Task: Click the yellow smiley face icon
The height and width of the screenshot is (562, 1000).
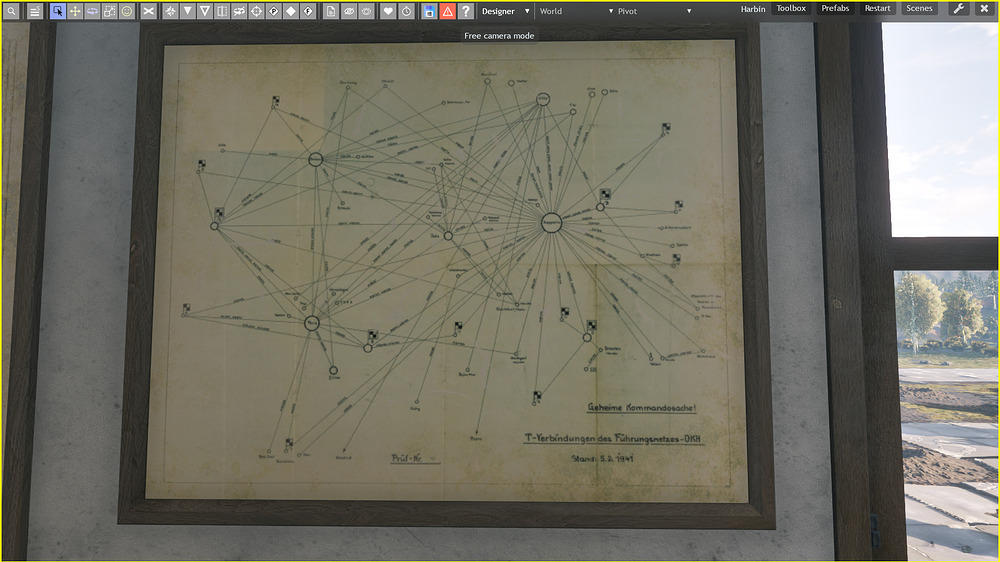Action: click(127, 11)
